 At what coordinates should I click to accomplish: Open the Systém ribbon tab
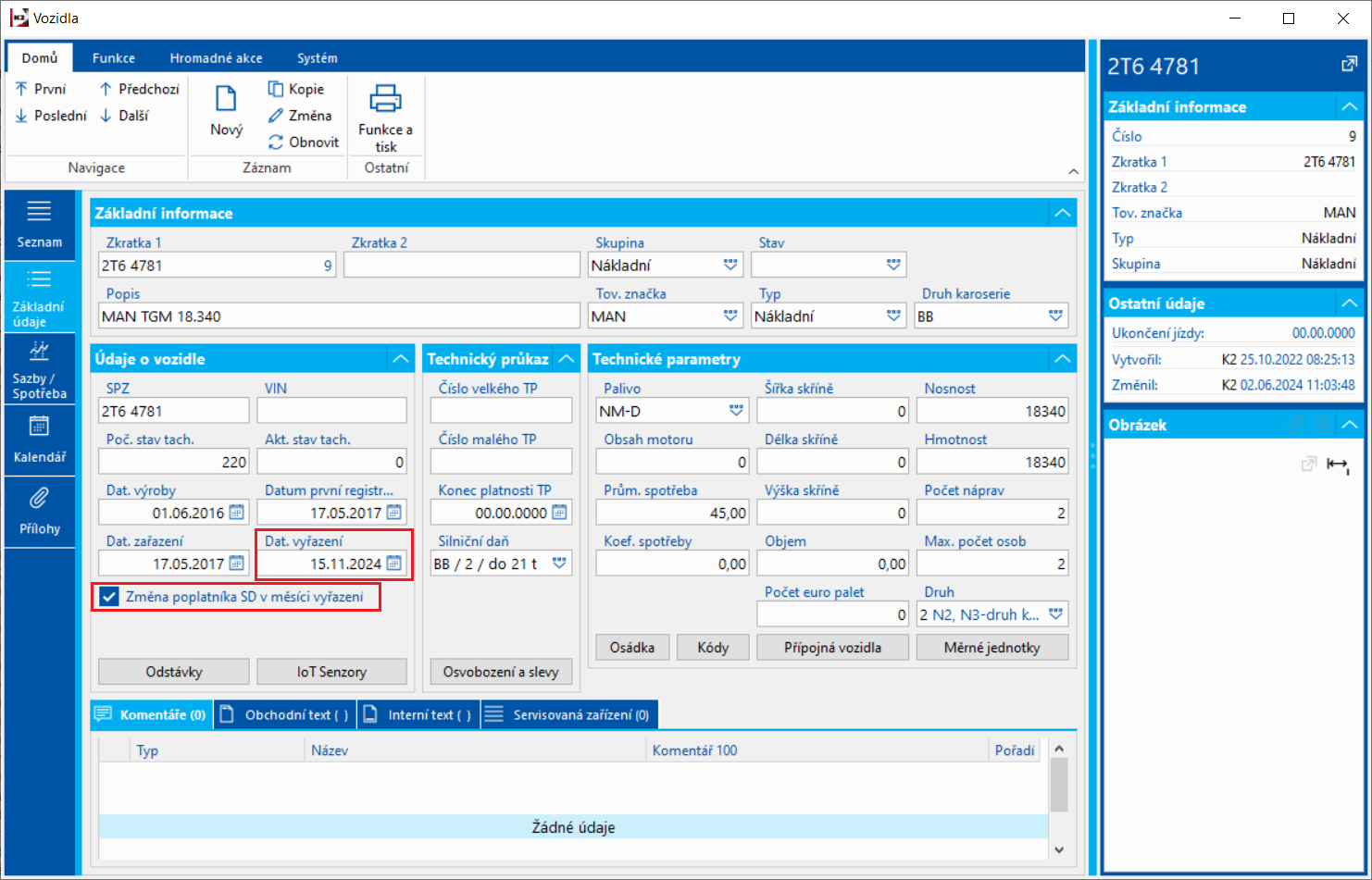pos(317,57)
